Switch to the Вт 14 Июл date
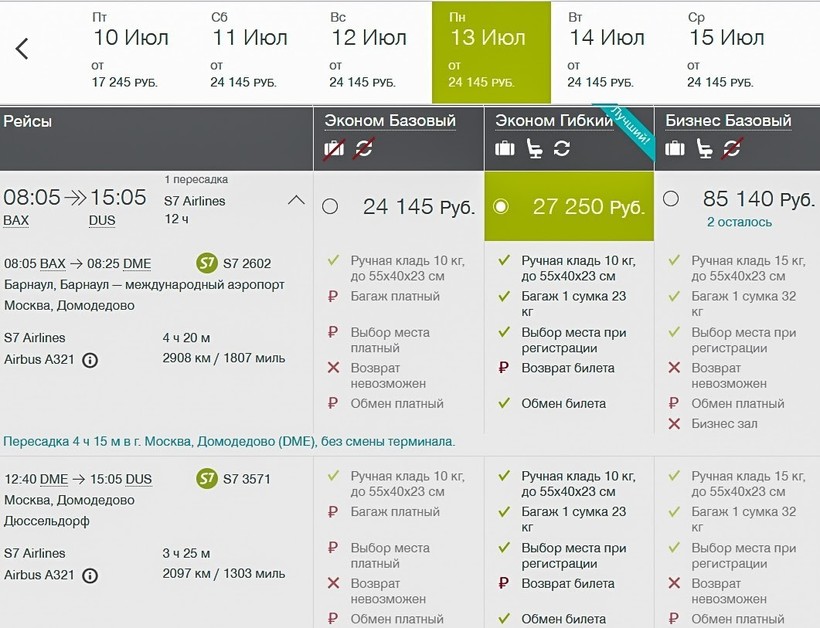This screenshot has width=820, height=628. tap(607, 52)
